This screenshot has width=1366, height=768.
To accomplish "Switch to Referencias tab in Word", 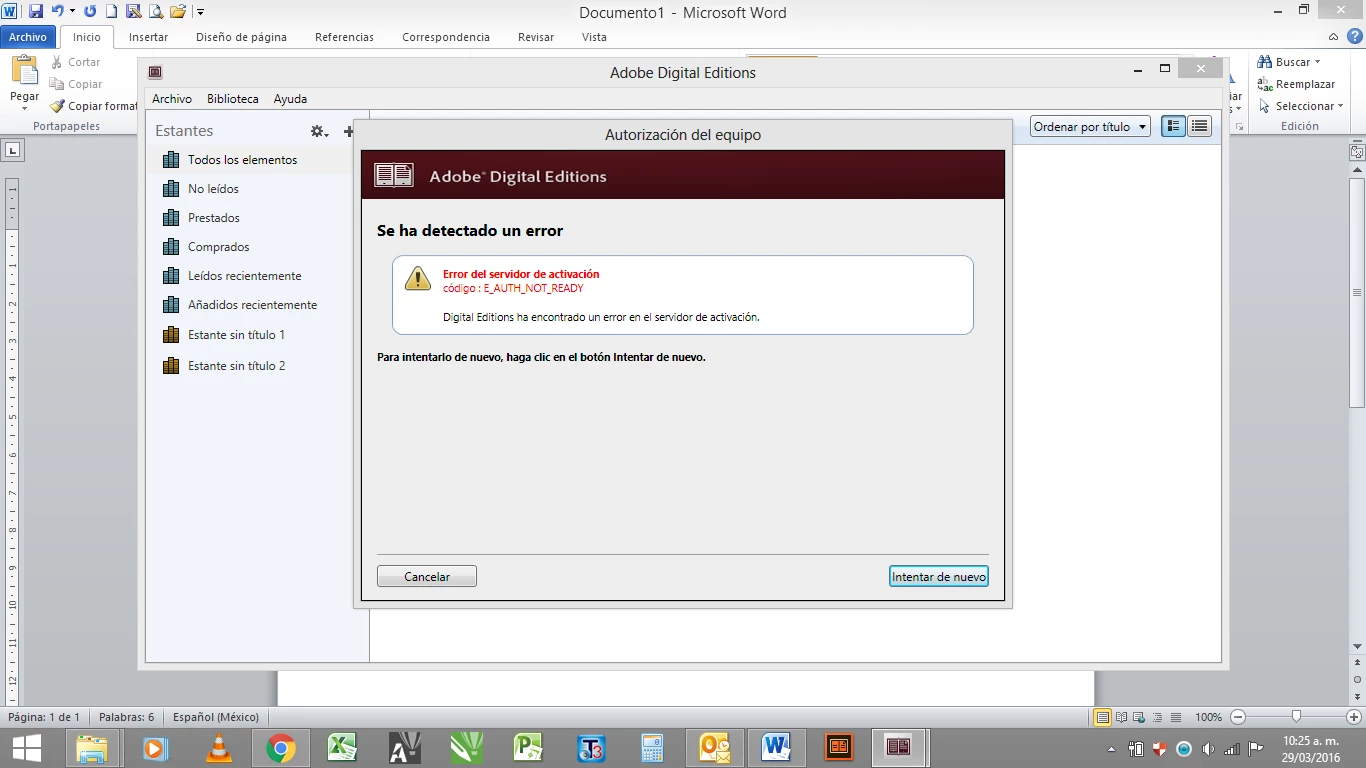I will coord(344,37).
